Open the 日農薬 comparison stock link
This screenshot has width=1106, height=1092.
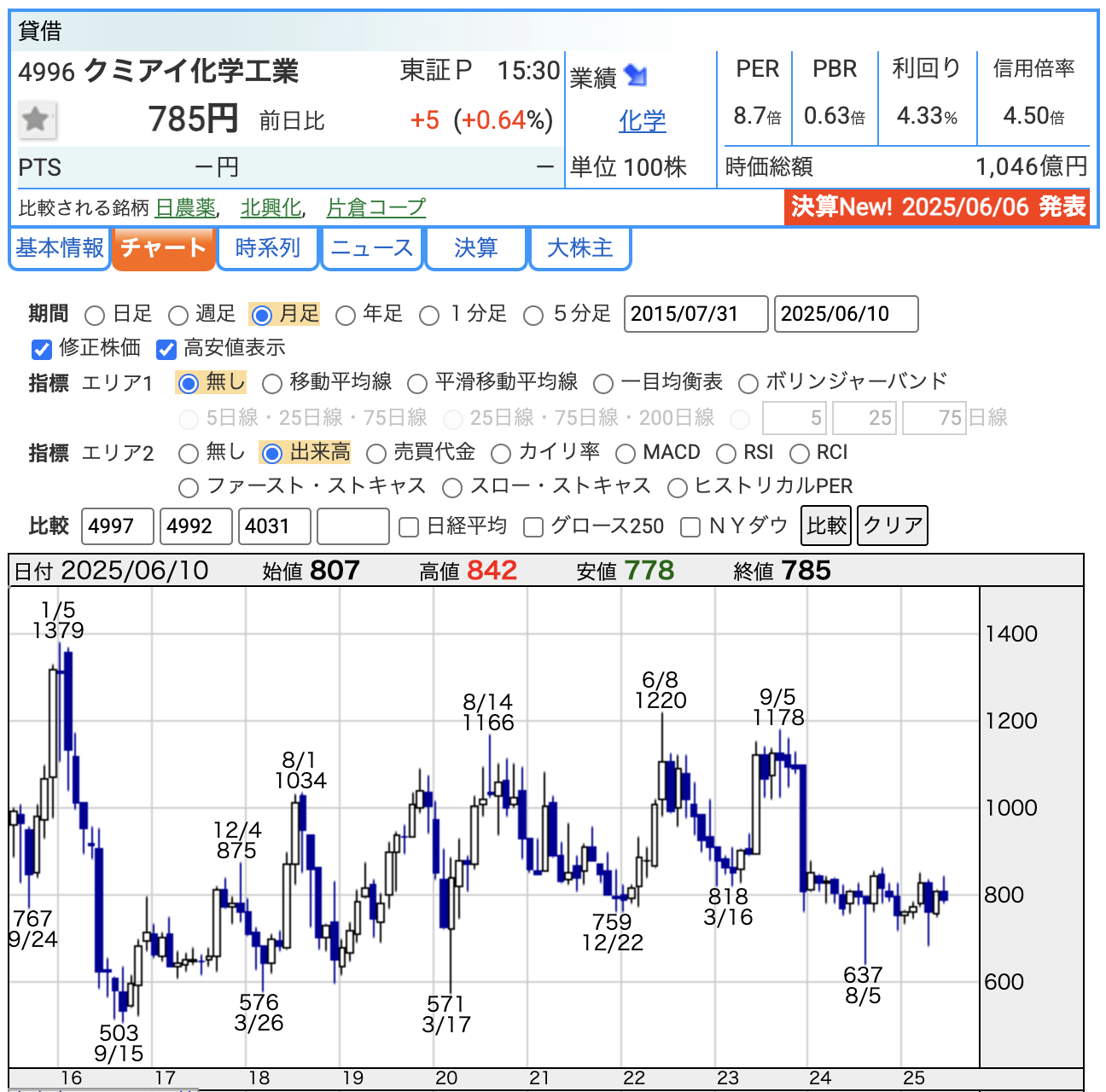(186, 207)
